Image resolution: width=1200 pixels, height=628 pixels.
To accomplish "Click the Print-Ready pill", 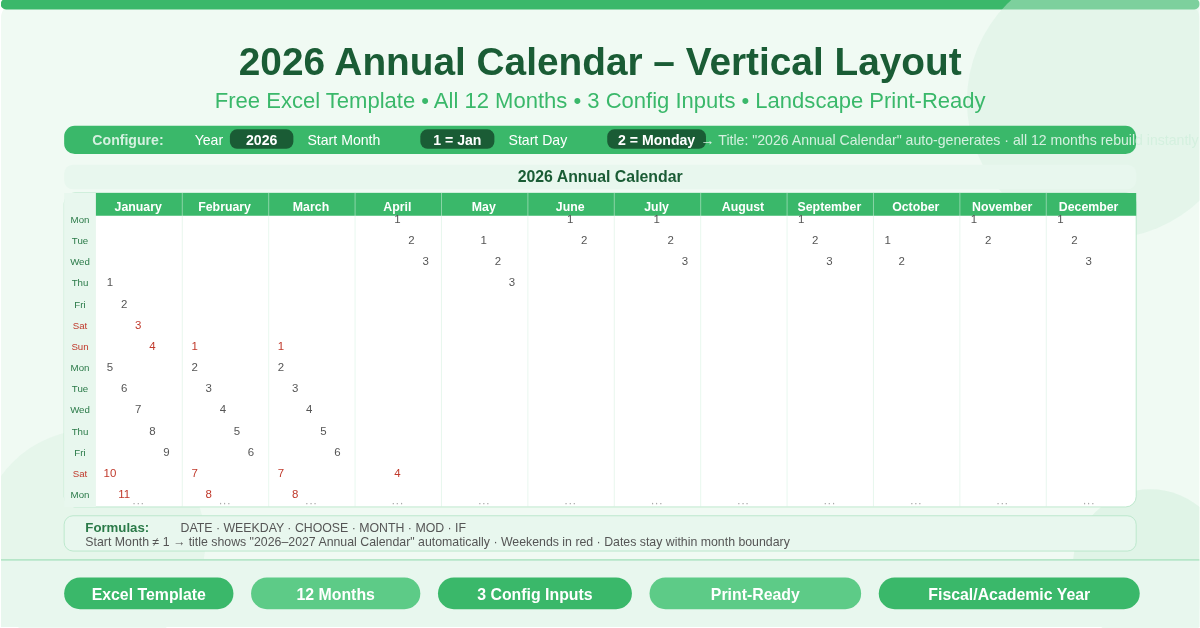I will (x=755, y=593).
